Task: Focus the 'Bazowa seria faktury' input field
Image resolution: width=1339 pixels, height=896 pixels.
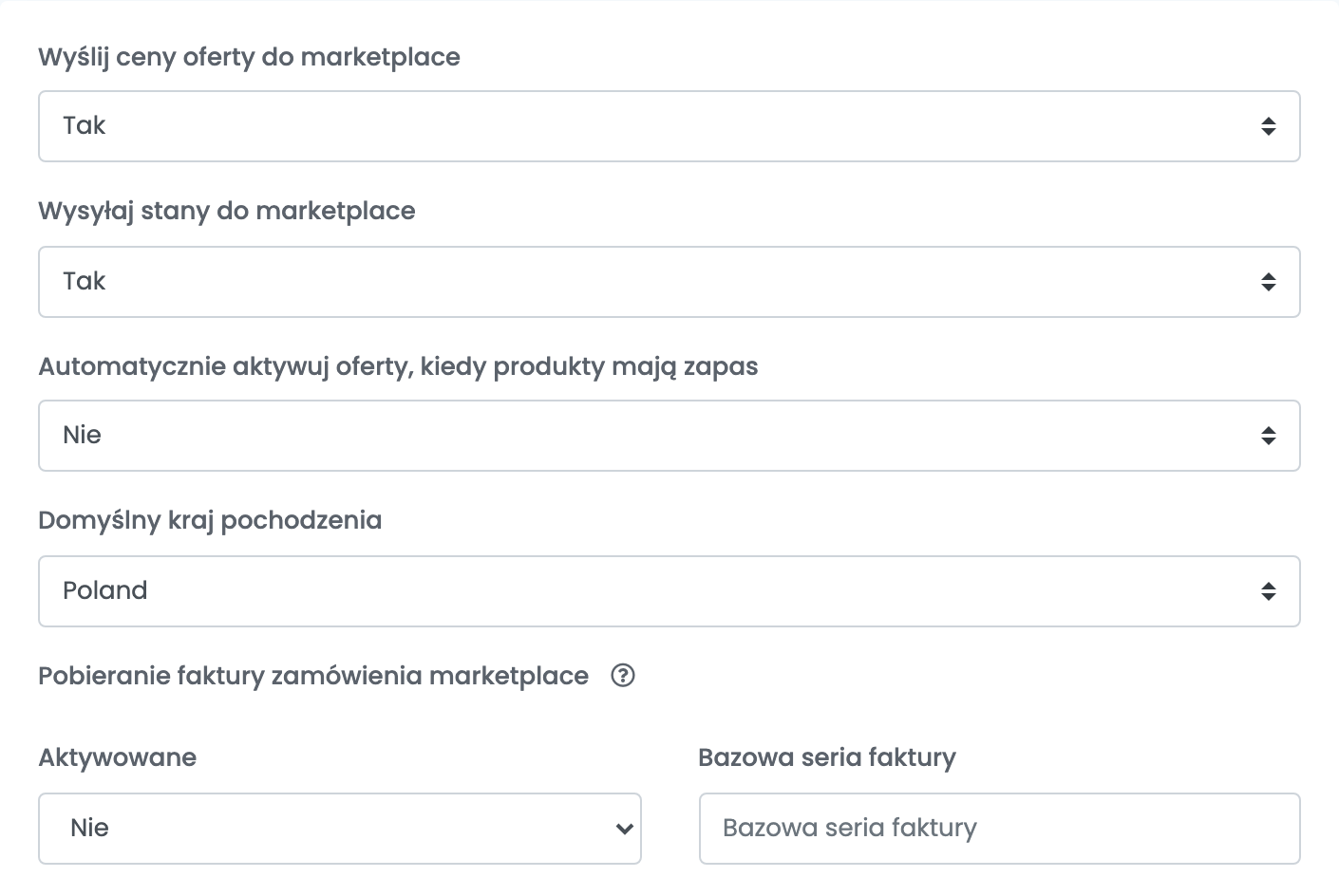Action: [x=999, y=829]
